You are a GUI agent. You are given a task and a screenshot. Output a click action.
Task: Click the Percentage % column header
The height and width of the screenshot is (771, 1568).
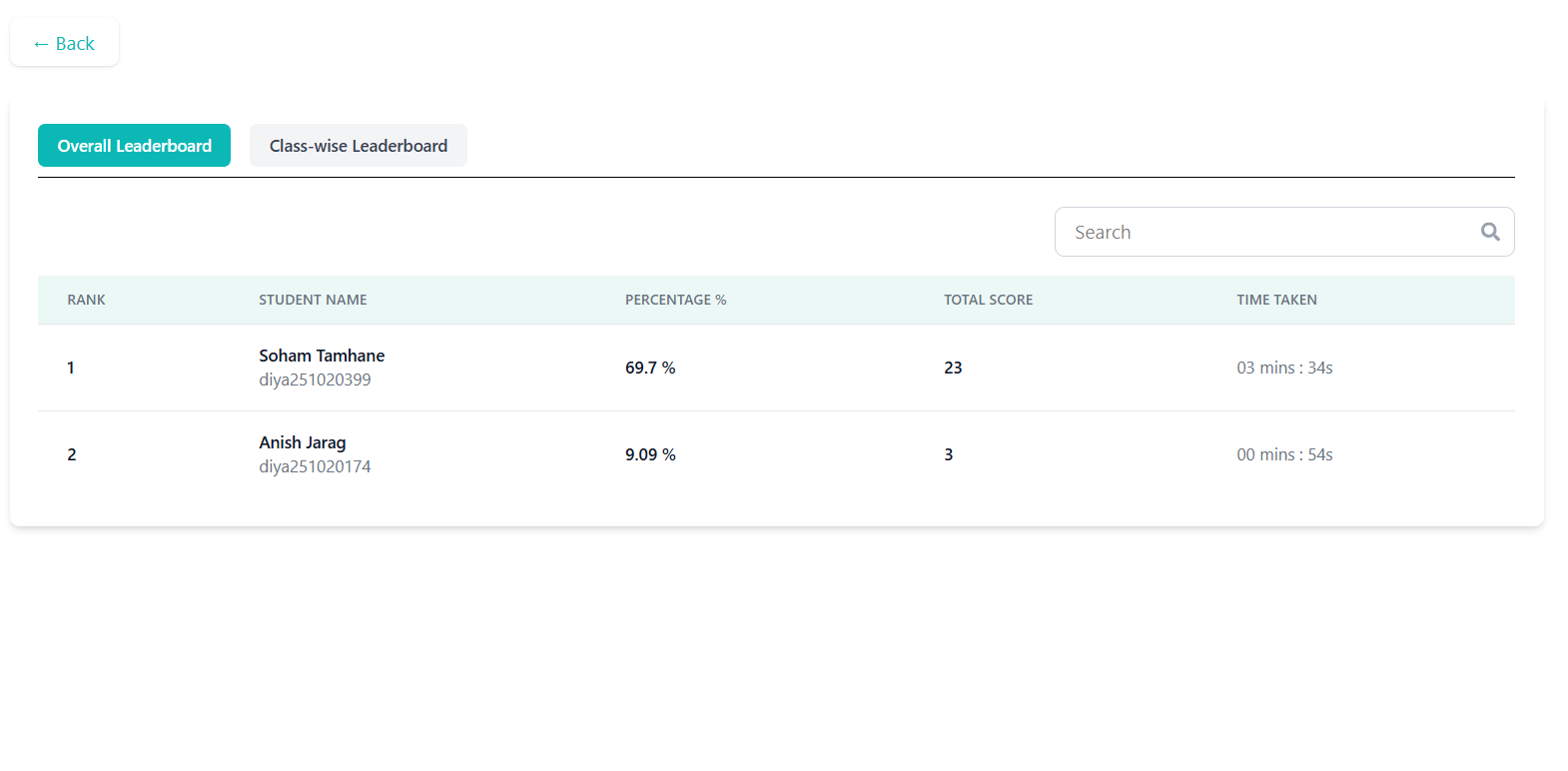(x=675, y=300)
